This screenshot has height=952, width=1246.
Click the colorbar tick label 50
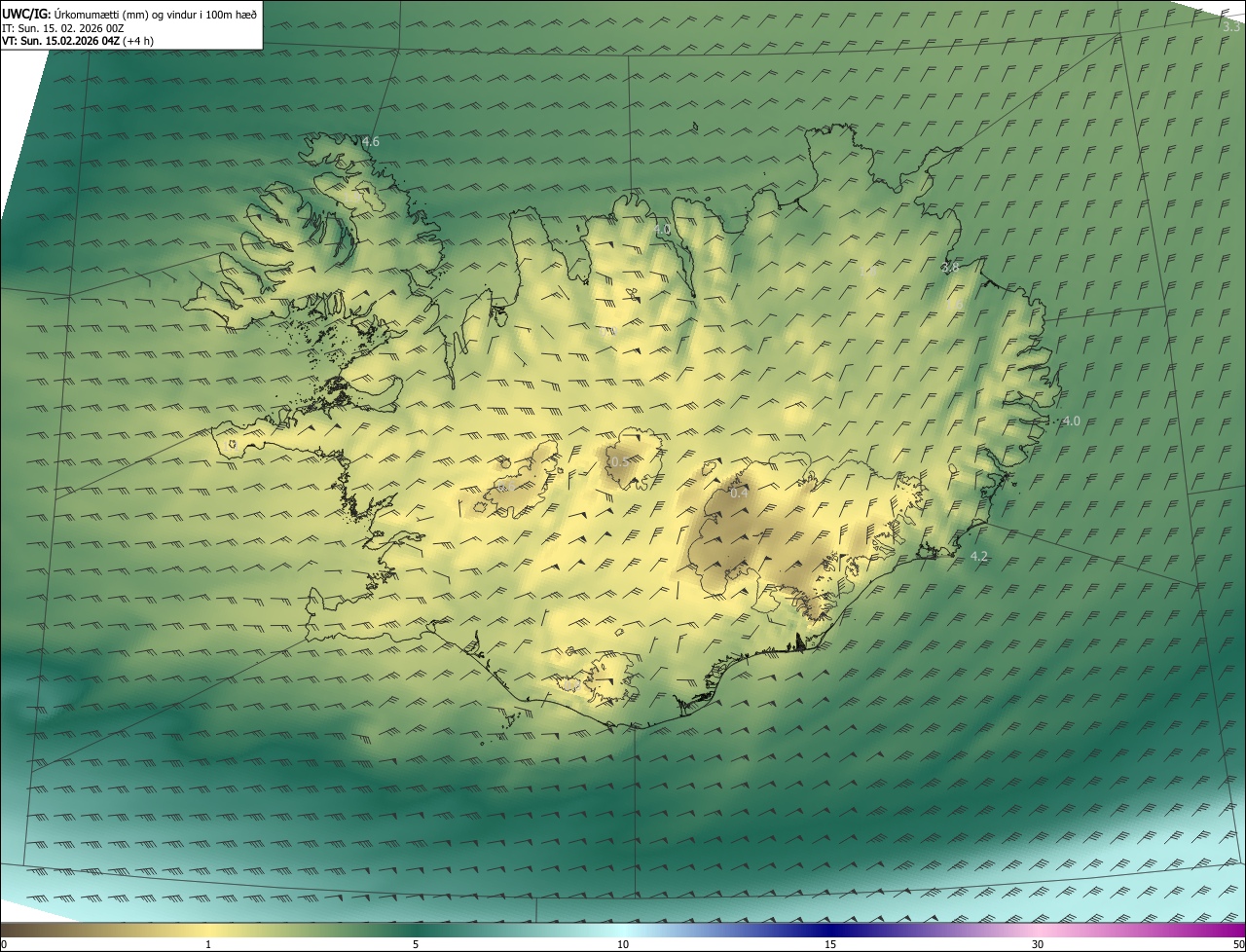pos(1238,944)
